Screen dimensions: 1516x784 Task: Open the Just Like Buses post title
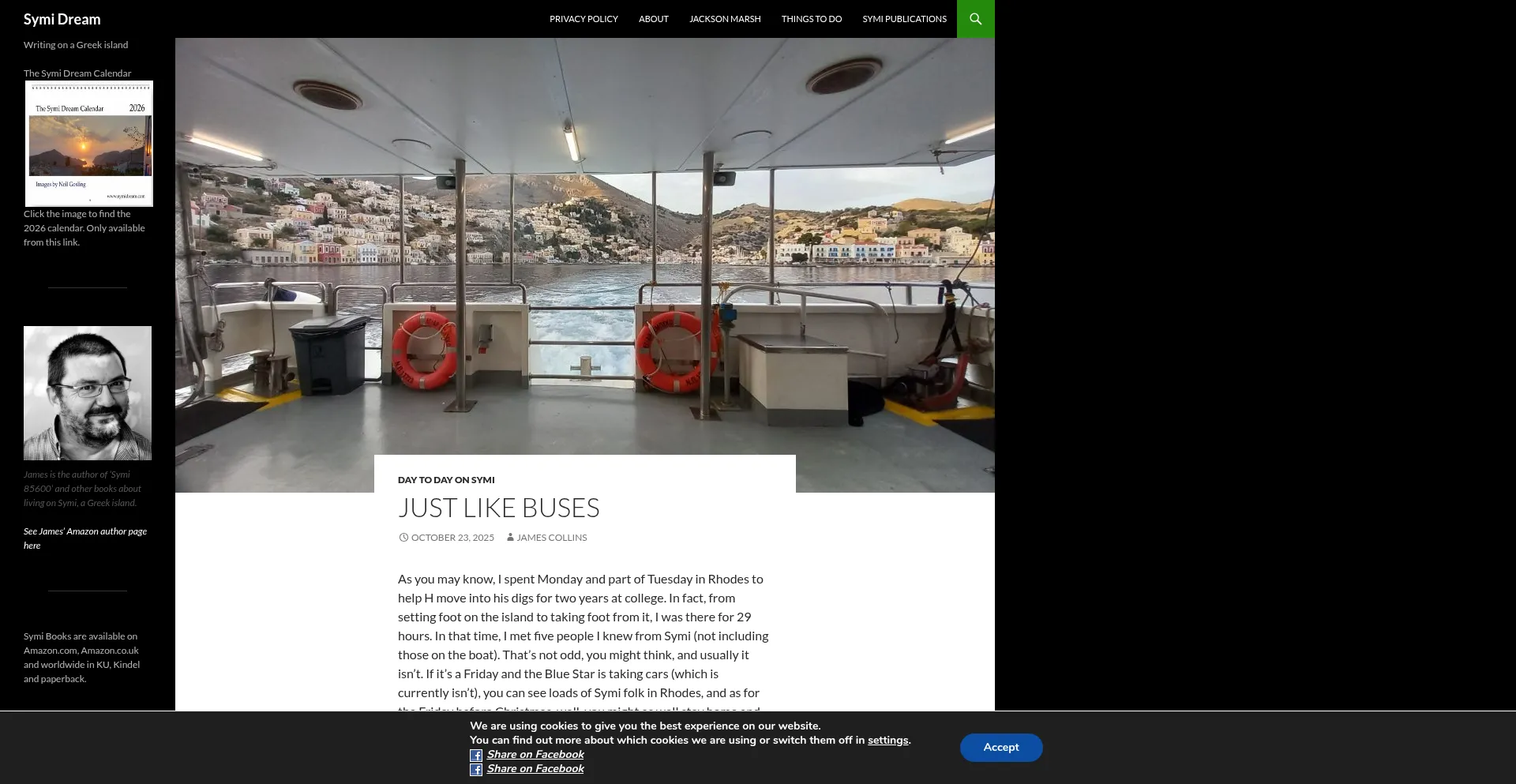pyautogui.click(x=498, y=508)
